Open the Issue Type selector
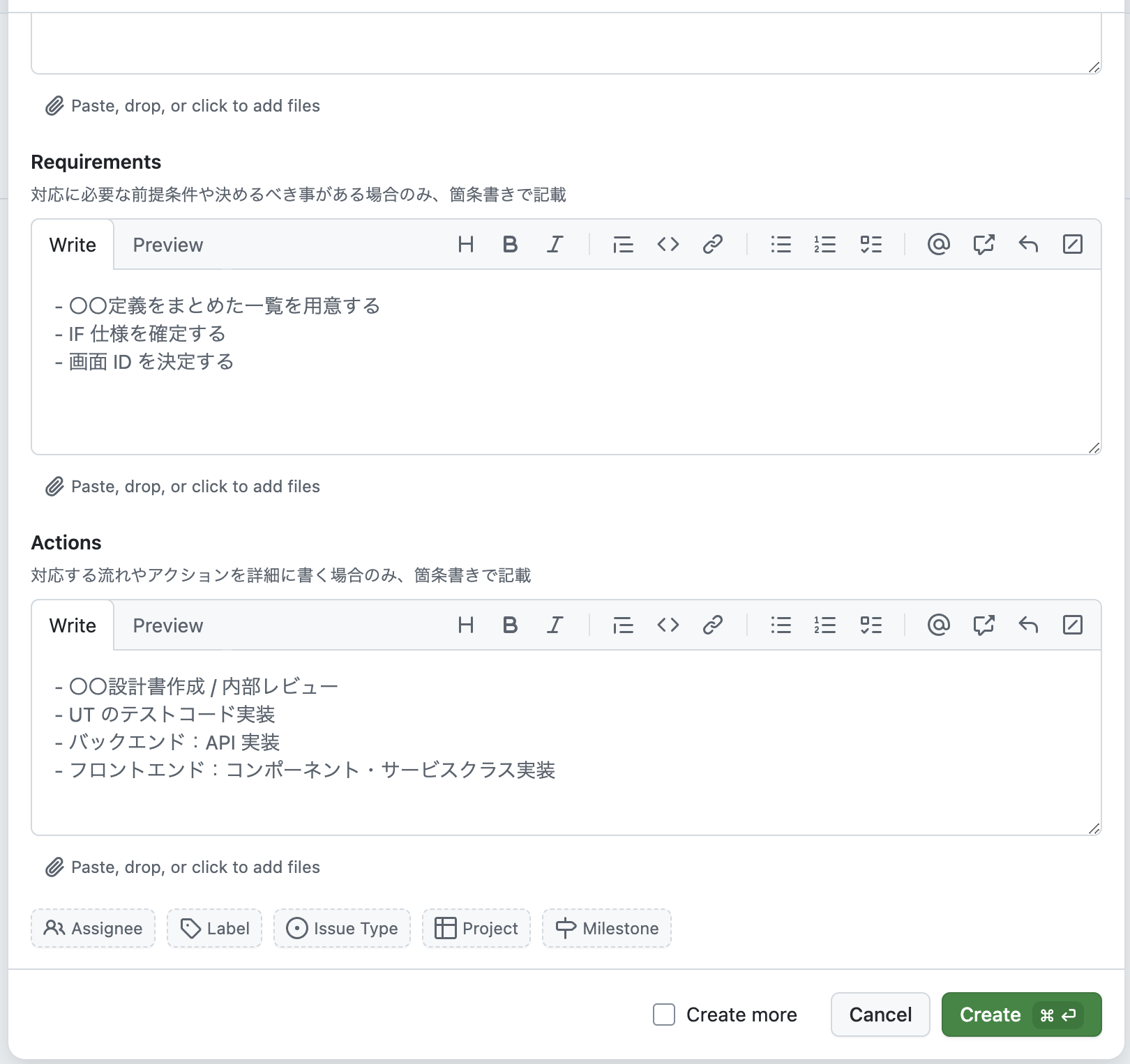 coord(342,928)
